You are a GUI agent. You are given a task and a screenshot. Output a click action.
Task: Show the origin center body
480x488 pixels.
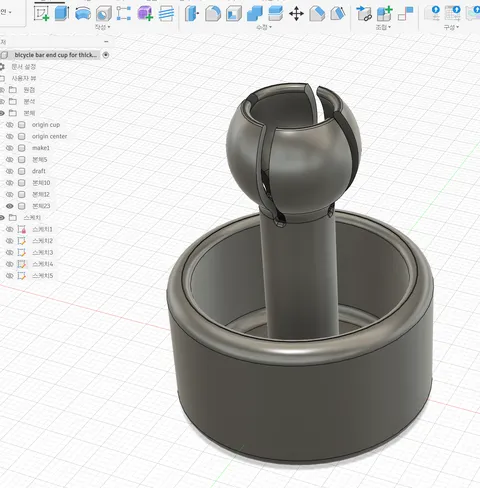[x=10, y=136]
